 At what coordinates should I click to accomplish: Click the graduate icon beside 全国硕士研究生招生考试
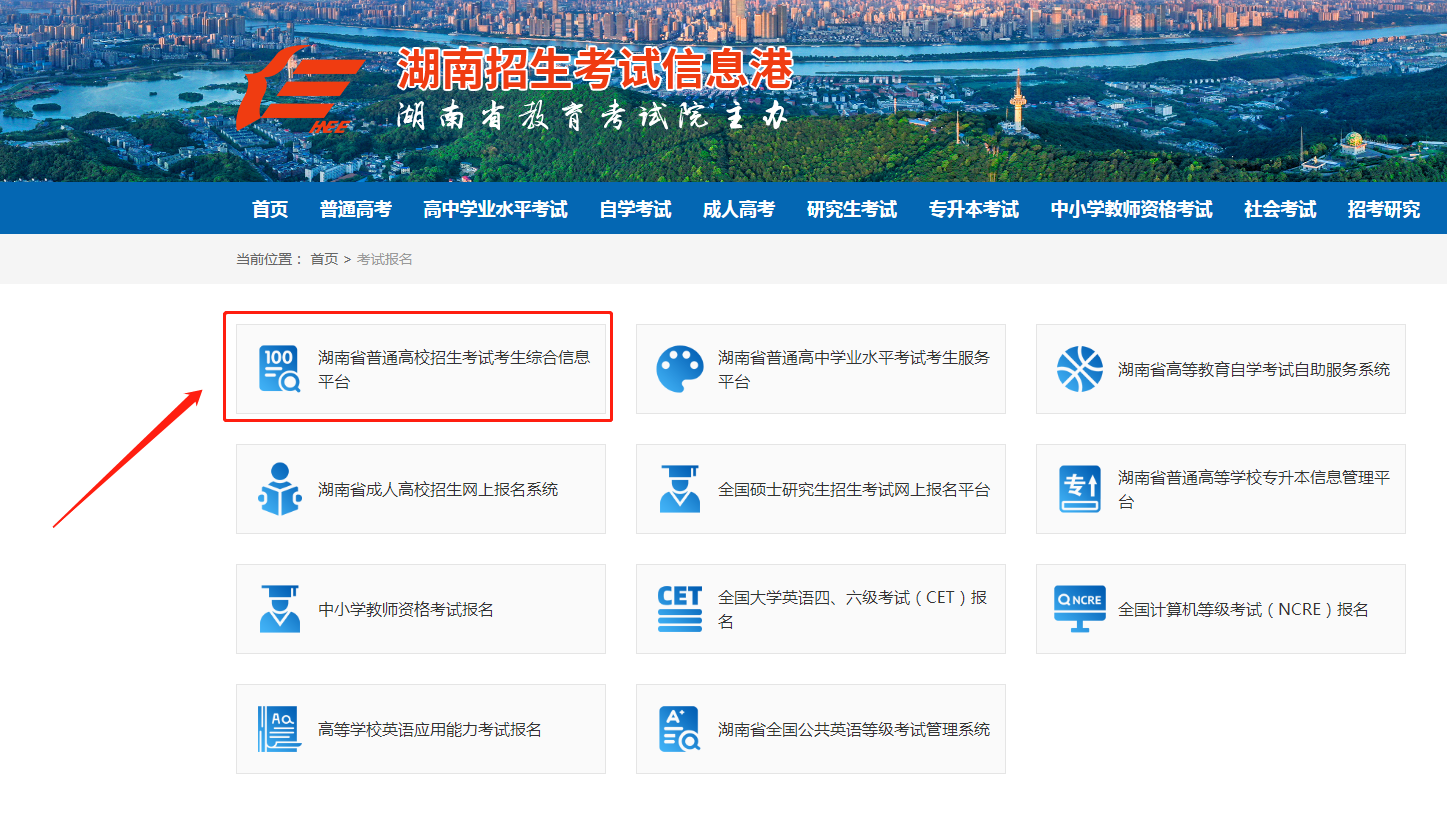point(680,489)
